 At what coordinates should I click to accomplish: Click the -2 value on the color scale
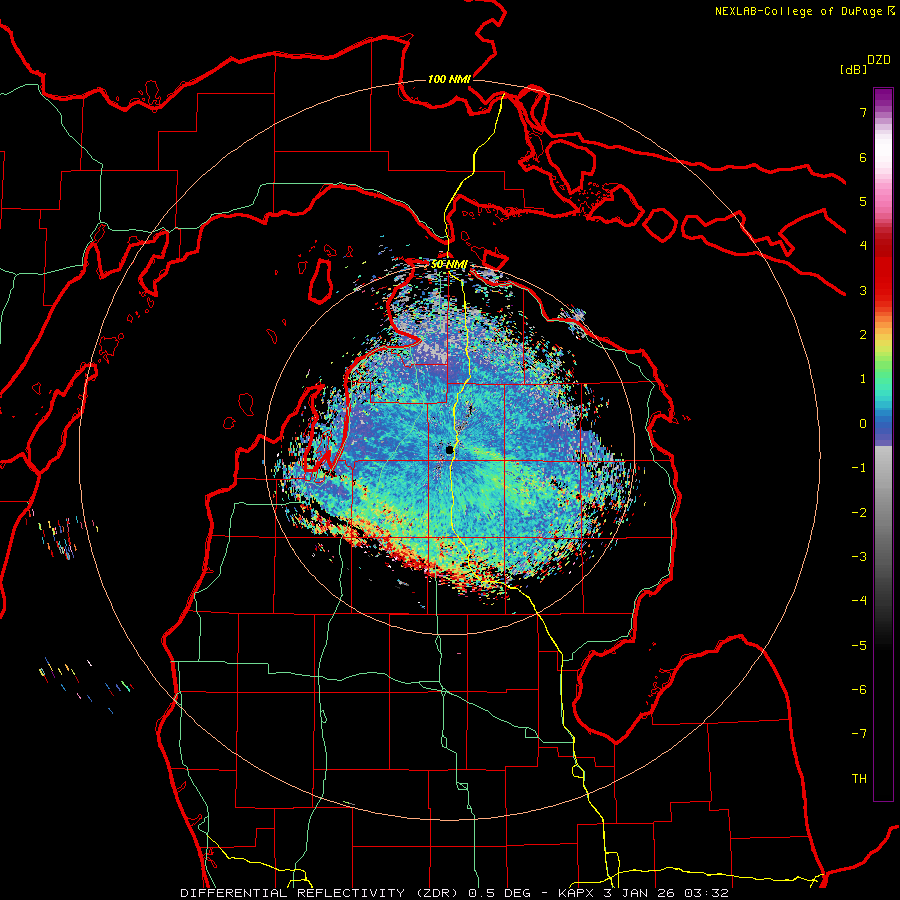[x=859, y=513]
